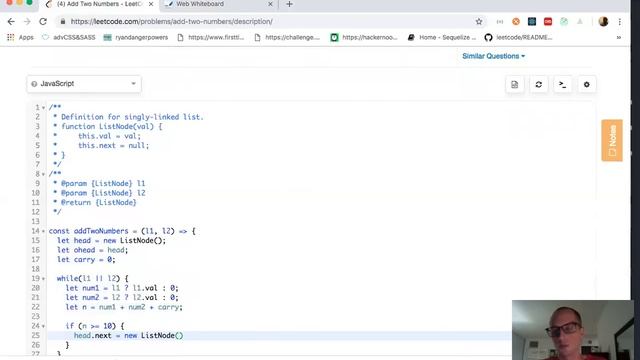Click the site lock security icon
Viewport: 640px width, 360px height.
tap(62, 22)
